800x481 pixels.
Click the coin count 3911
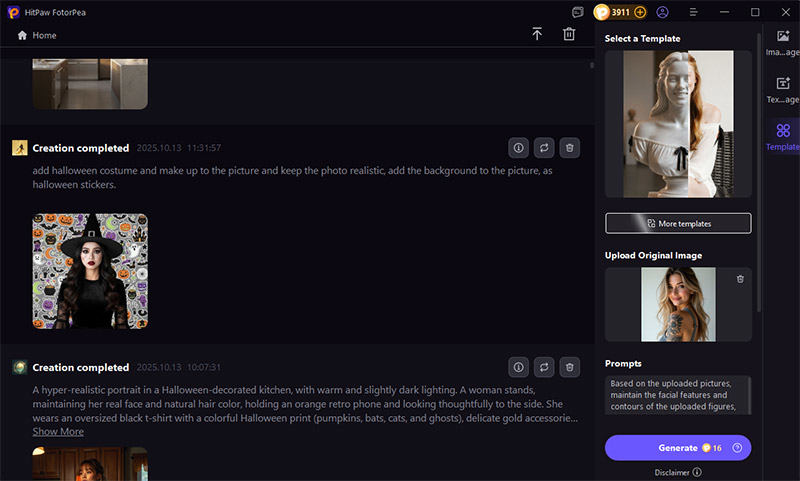pyautogui.click(x=621, y=12)
